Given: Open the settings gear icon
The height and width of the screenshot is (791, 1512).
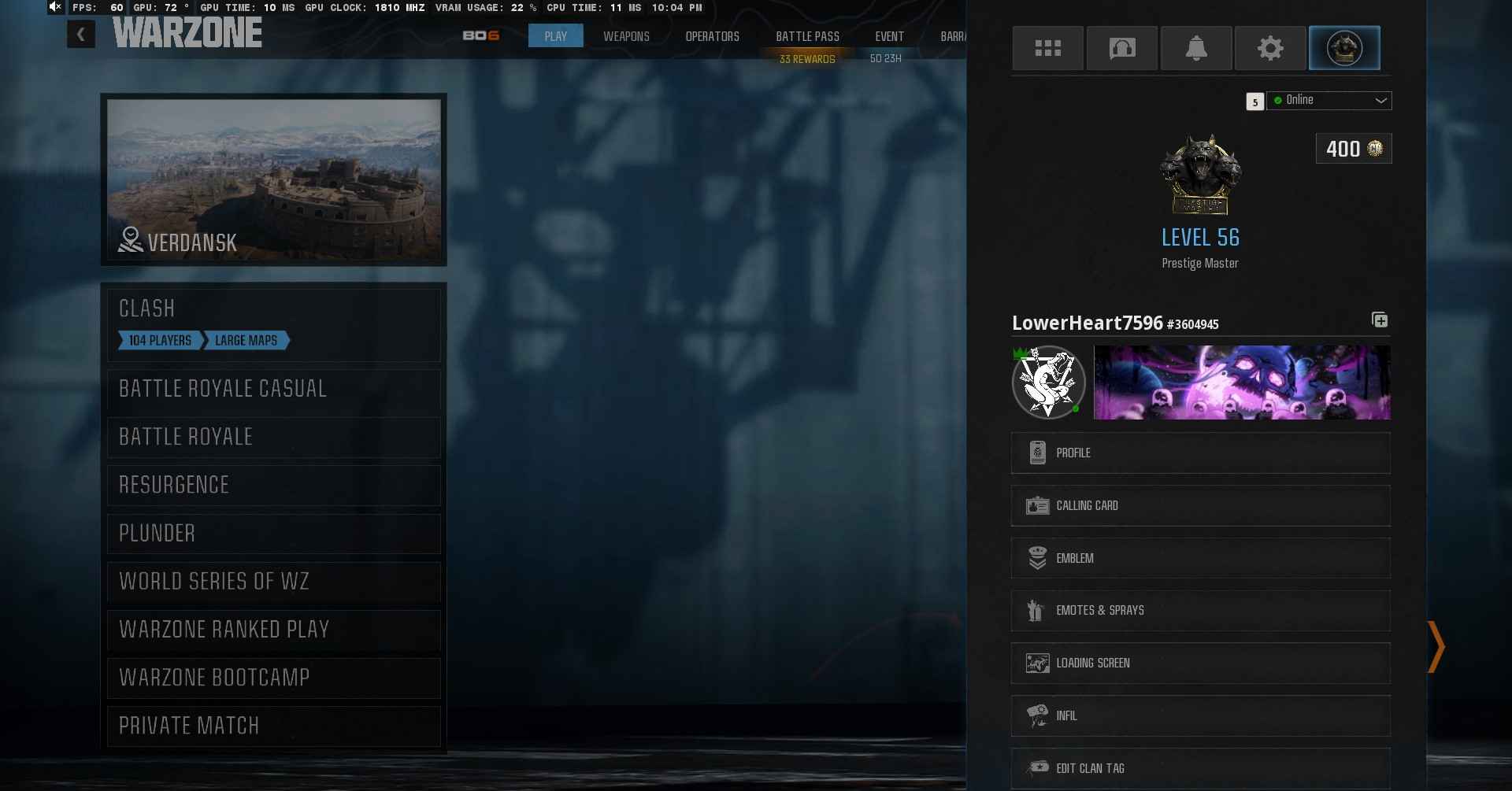Looking at the screenshot, I should 1269,48.
